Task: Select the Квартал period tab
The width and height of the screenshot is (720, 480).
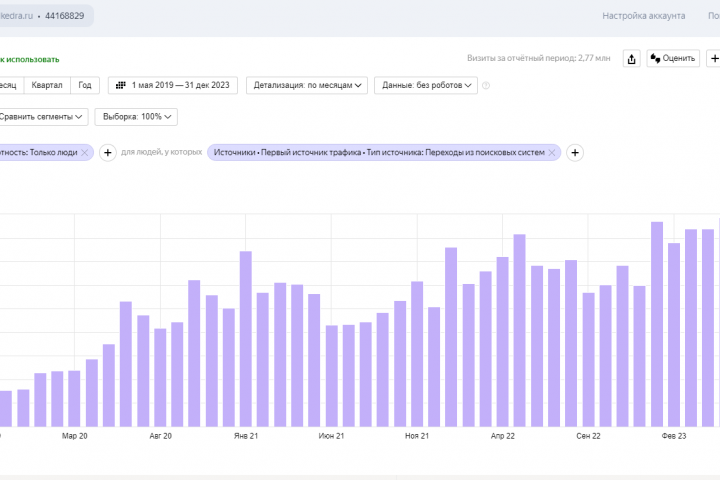Action: coord(47,86)
